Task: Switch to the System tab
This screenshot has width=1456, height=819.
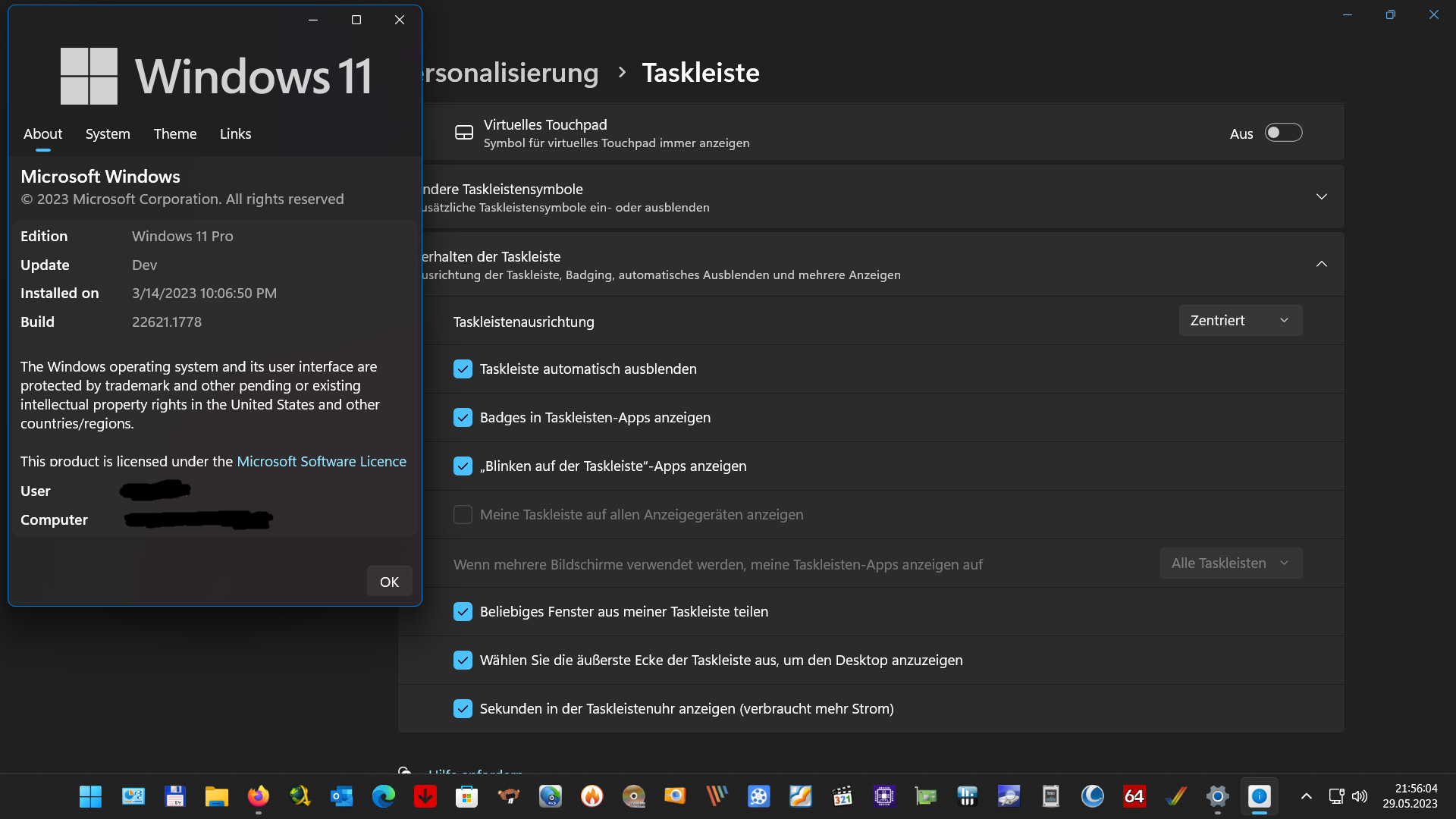Action: click(108, 134)
